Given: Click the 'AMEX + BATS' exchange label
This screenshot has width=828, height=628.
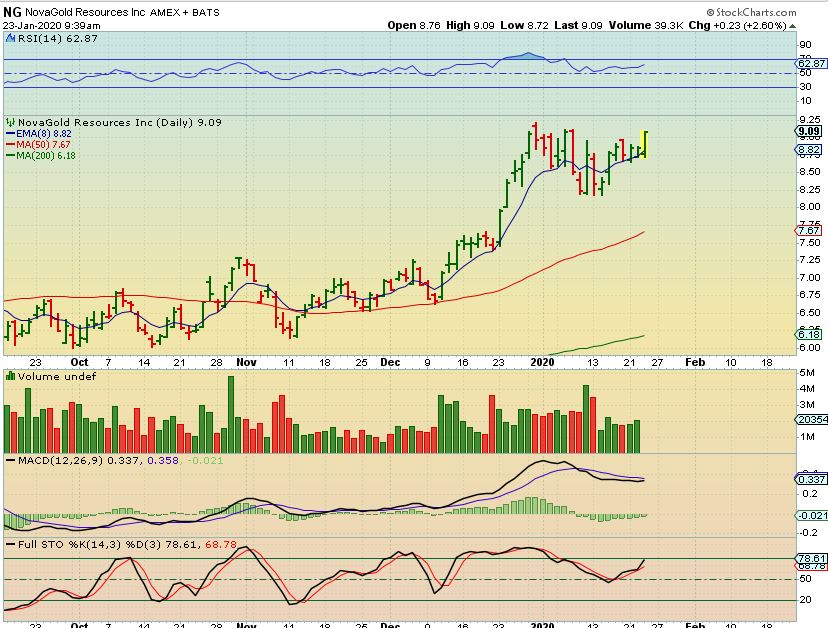Looking at the screenshot, I should coord(185,12).
